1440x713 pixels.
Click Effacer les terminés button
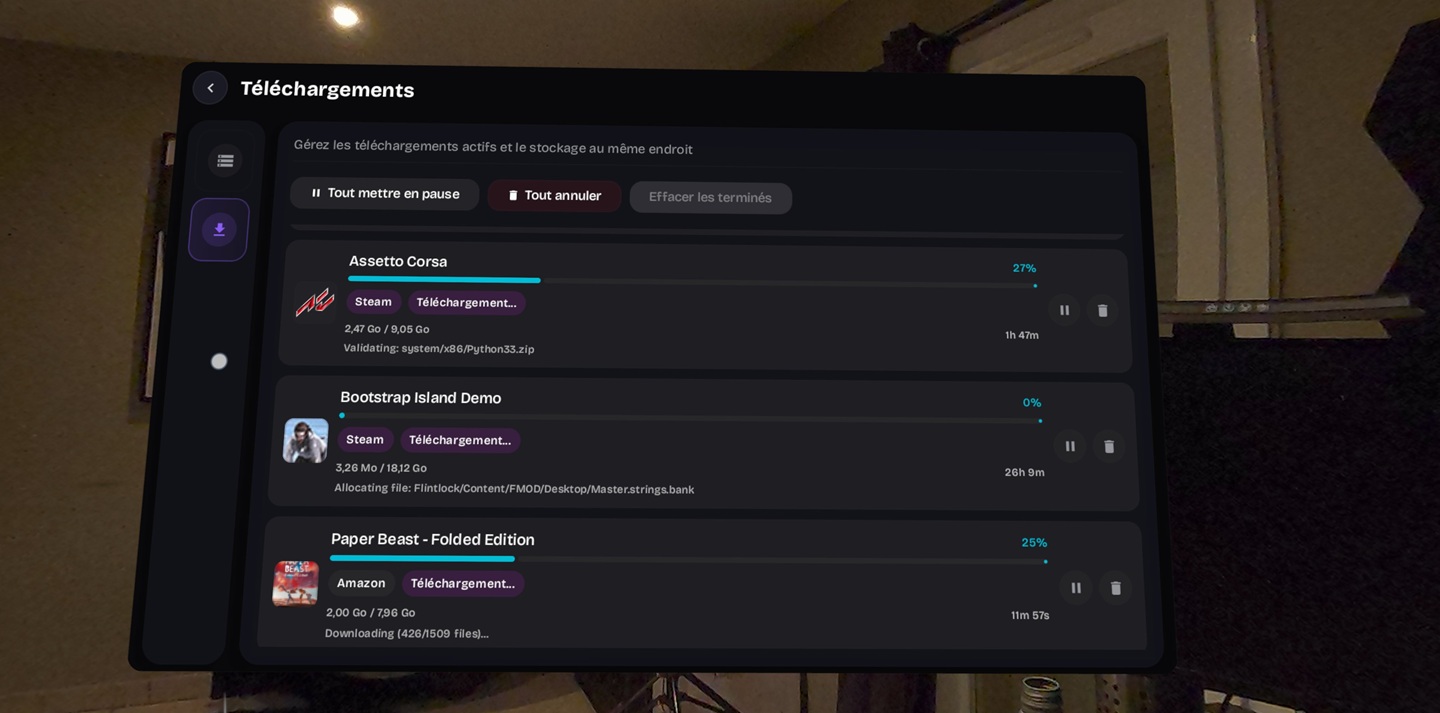[711, 198]
